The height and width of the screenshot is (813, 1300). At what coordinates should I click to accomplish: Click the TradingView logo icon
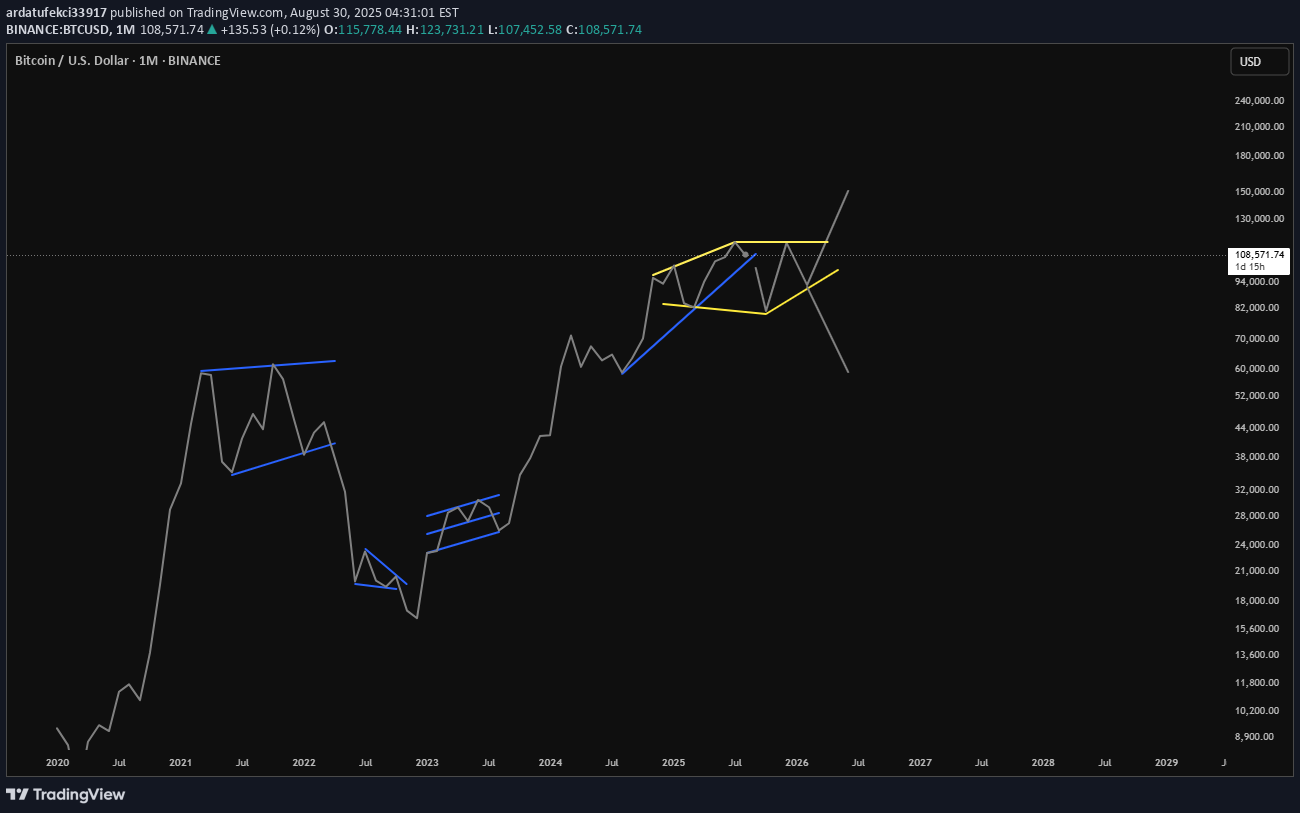click(17, 794)
